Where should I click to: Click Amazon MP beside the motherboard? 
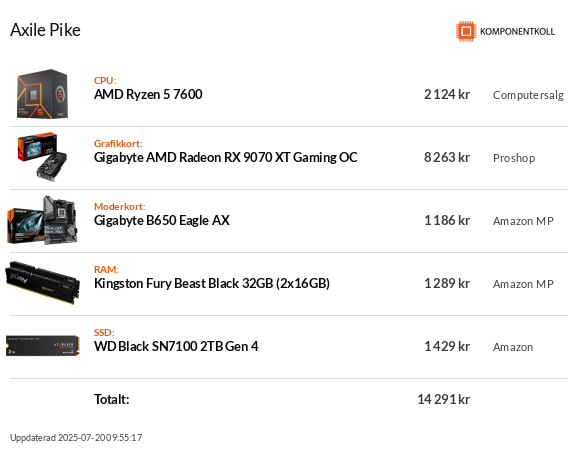pyautogui.click(x=523, y=221)
